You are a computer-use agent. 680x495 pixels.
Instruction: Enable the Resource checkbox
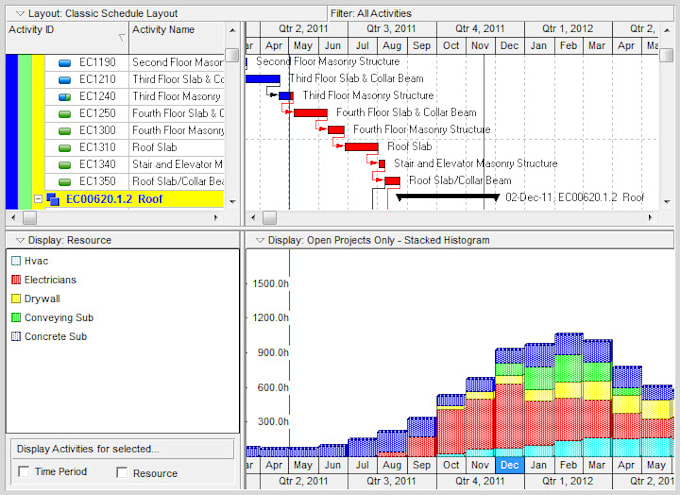pyautogui.click(x=122, y=472)
